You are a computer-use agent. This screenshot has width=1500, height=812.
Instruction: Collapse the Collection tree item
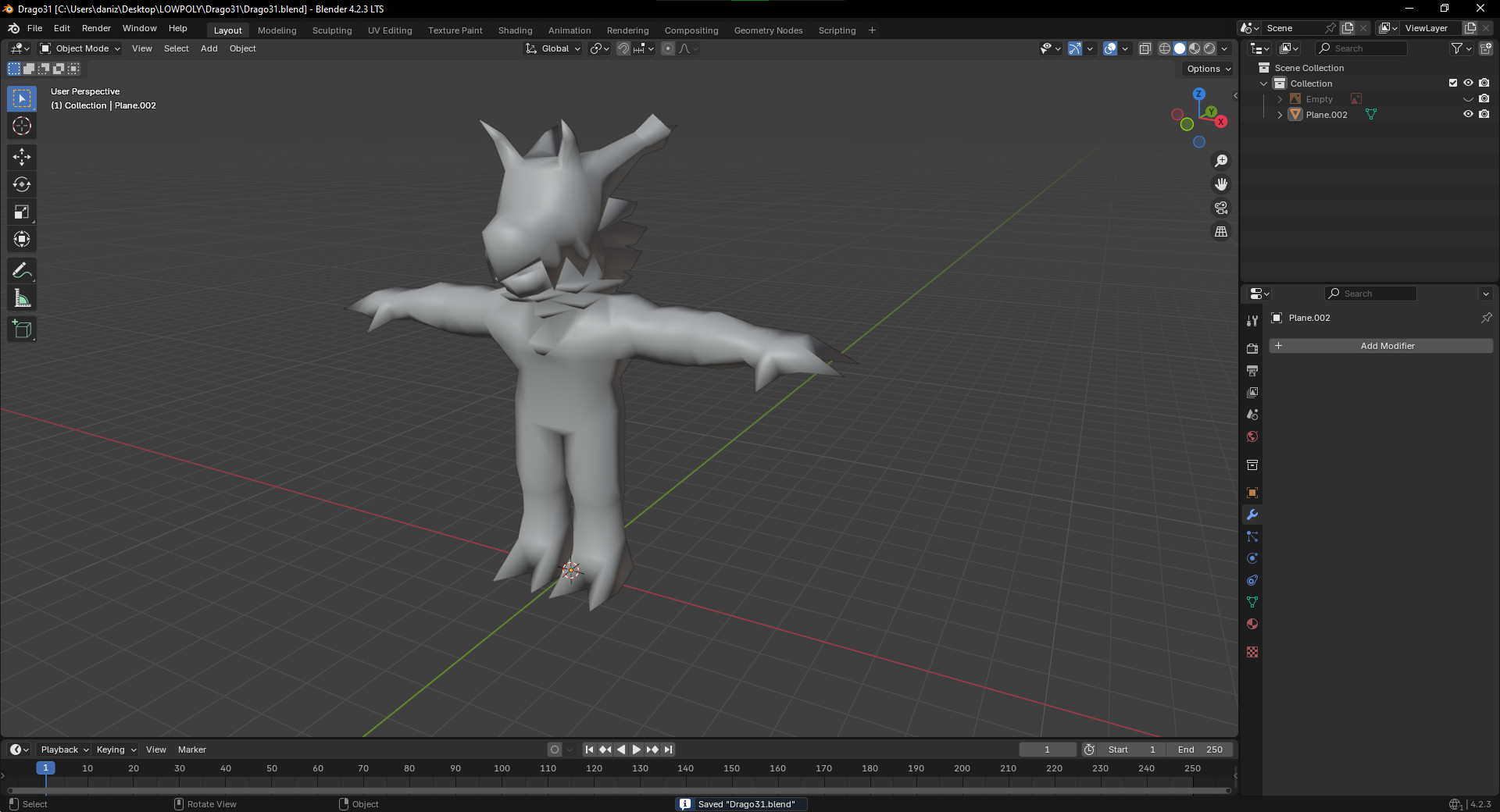point(1264,84)
